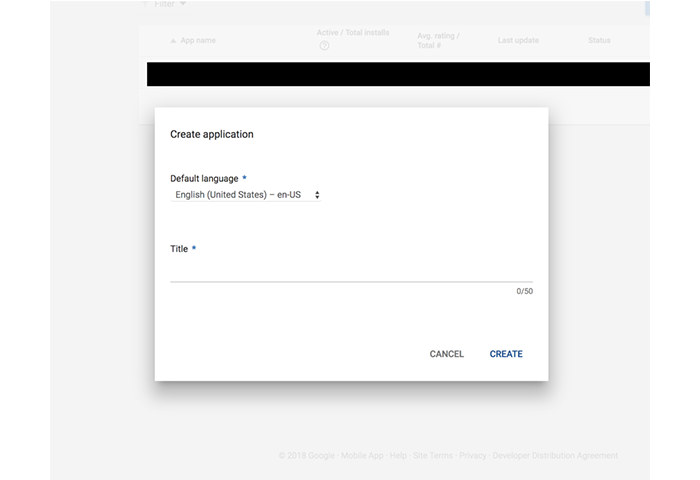Click the Title input field

[x=350, y=272]
